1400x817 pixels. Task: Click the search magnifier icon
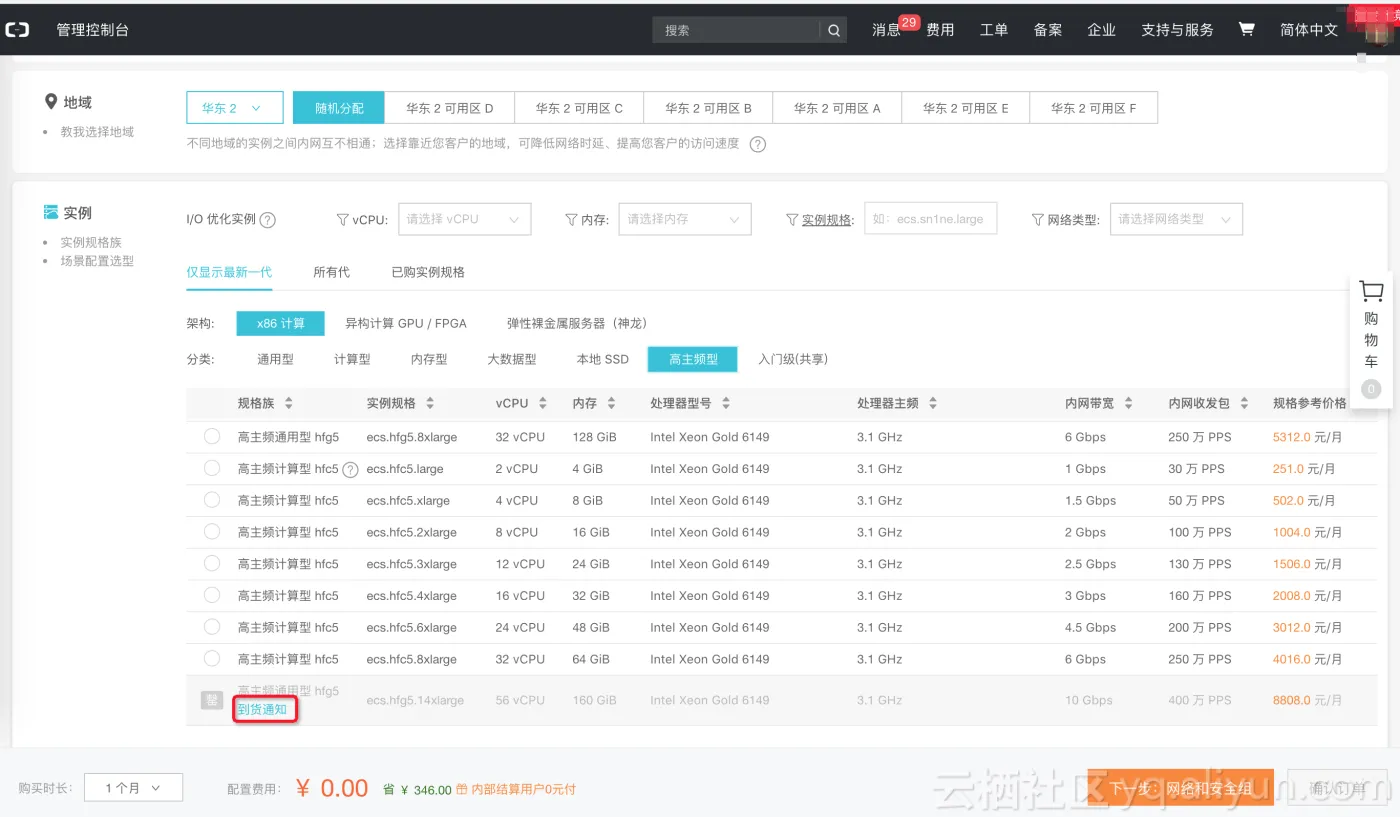834,30
